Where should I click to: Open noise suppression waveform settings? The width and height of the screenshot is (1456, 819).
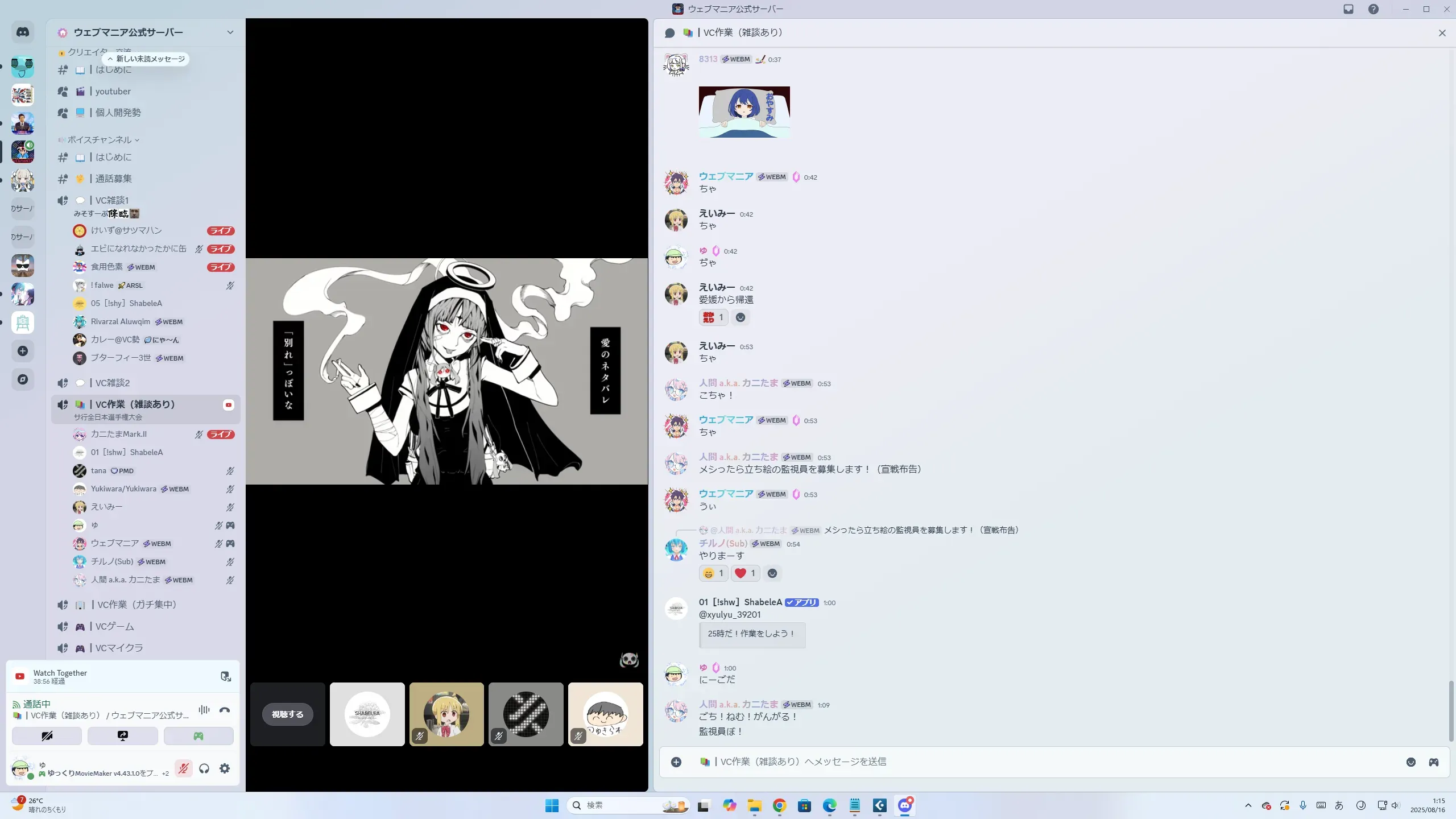tap(204, 710)
